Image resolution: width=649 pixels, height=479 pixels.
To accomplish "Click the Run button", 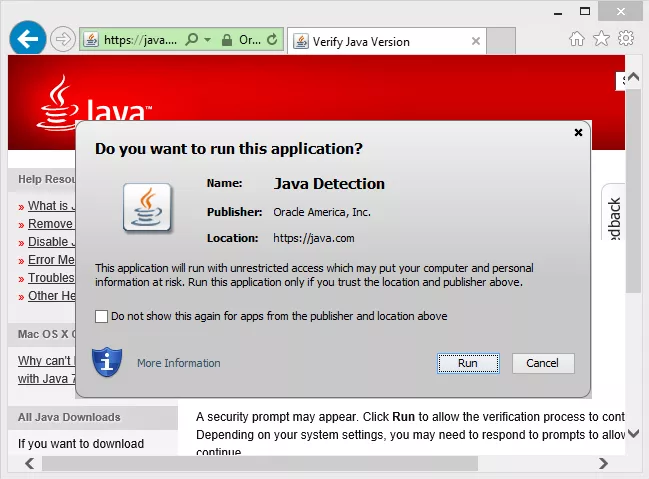I will [468, 363].
